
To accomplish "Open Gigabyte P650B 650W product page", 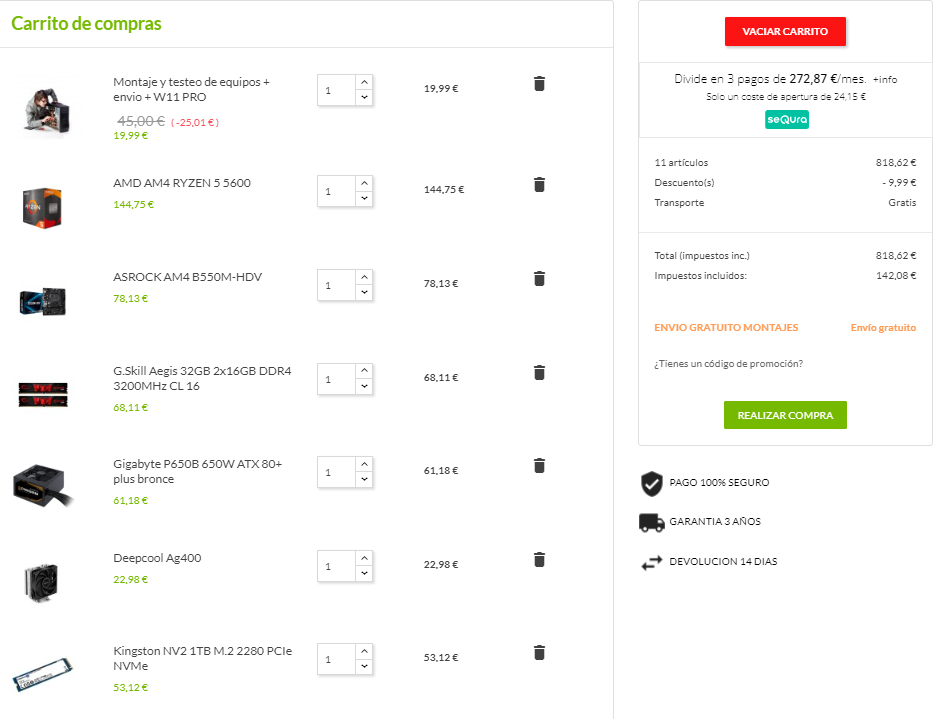I will [x=198, y=471].
